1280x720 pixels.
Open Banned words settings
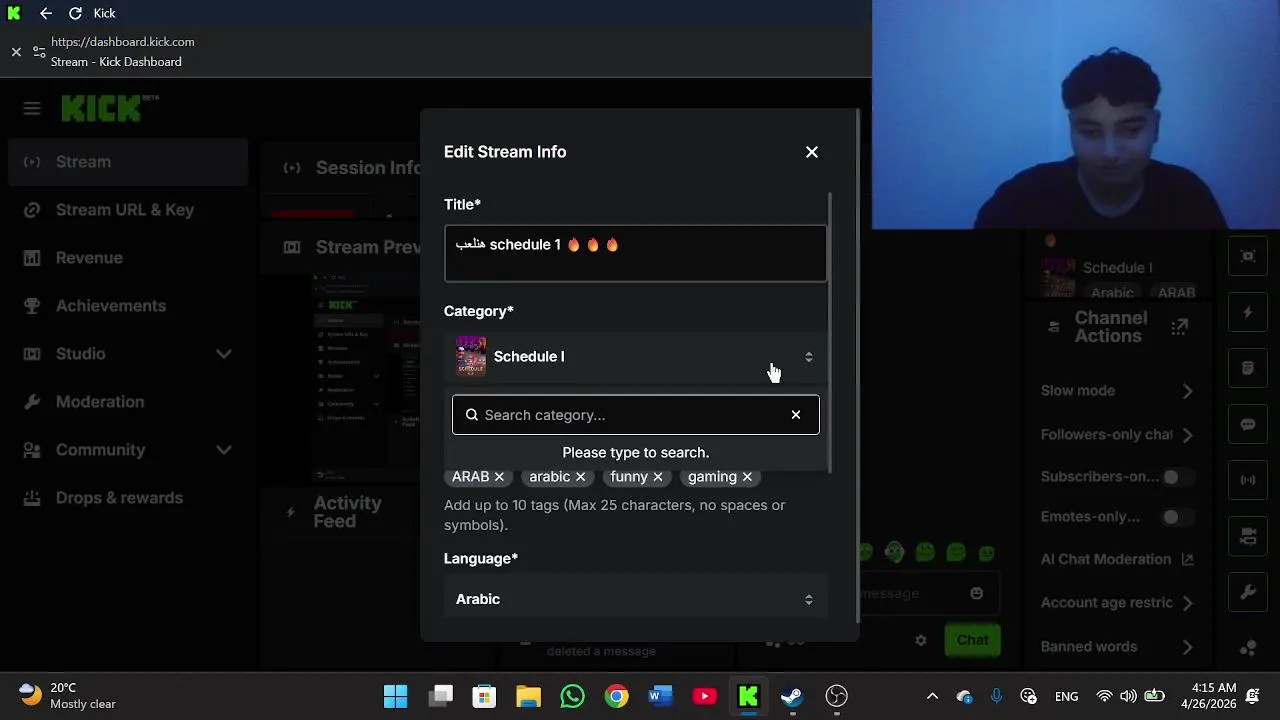tap(1117, 647)
